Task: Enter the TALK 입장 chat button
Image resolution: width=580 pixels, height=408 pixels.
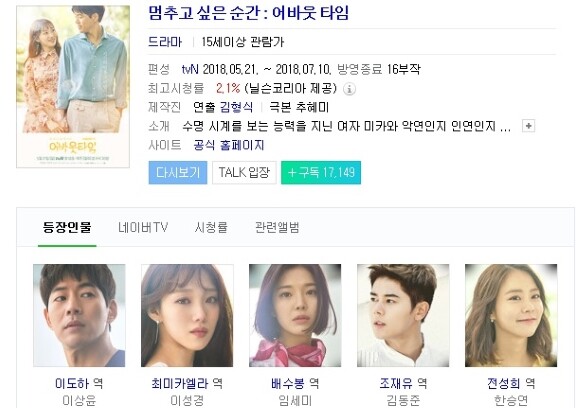Action: click(244, 172)
